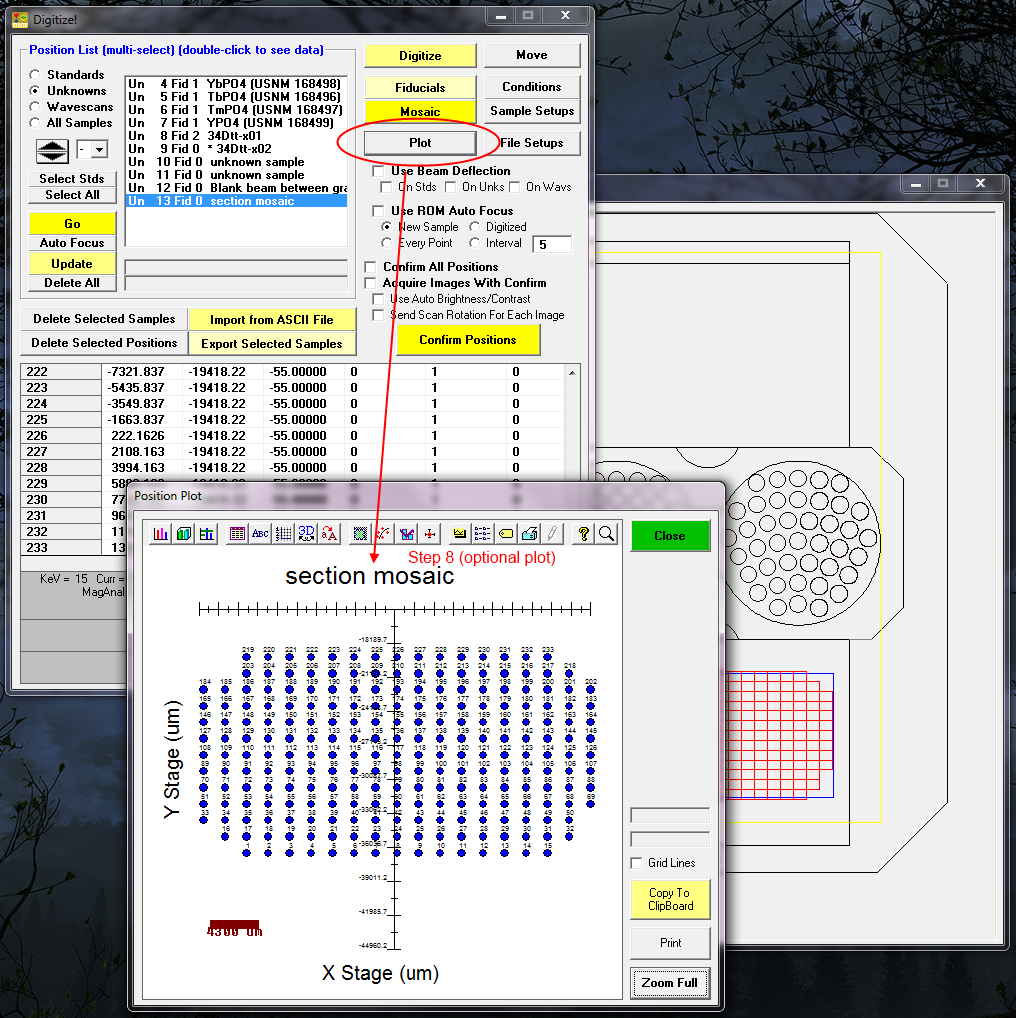Viewport: 1016px width, 1018px height.
Task: Check the Grid Lines option
Action: (x=637, y=863)
